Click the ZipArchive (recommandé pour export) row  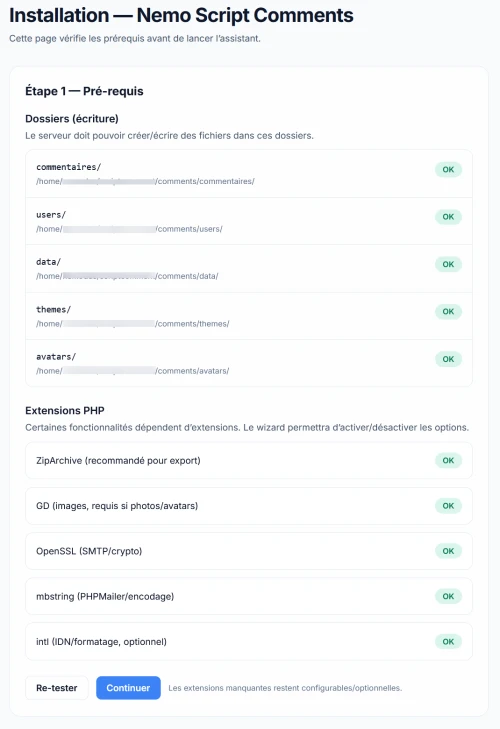pyautogui.click(x=249, y=460)
